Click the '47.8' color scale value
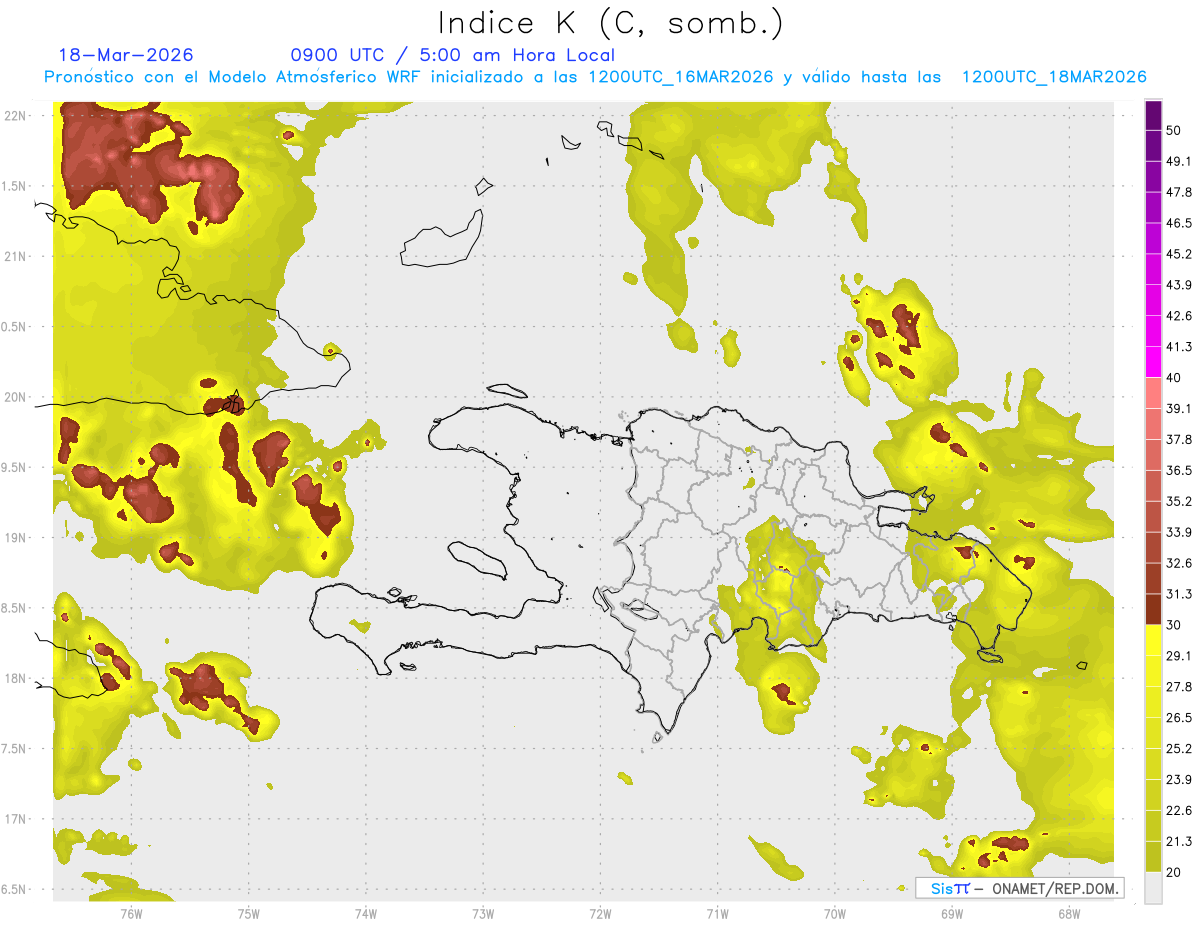Viewport: 1200px width, 927px height. (1179, 192)
